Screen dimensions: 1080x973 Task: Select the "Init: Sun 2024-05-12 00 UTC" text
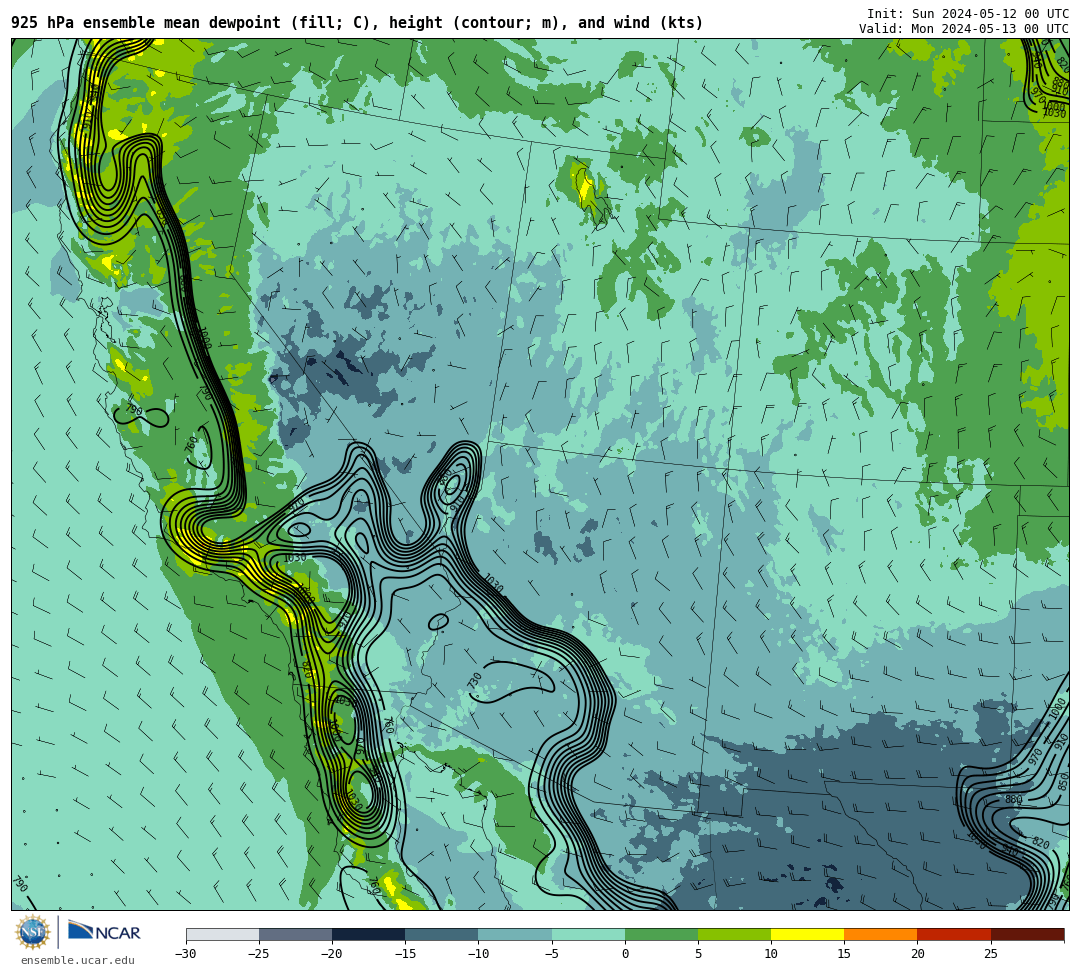pyautogui.click(x=968, y=14)
